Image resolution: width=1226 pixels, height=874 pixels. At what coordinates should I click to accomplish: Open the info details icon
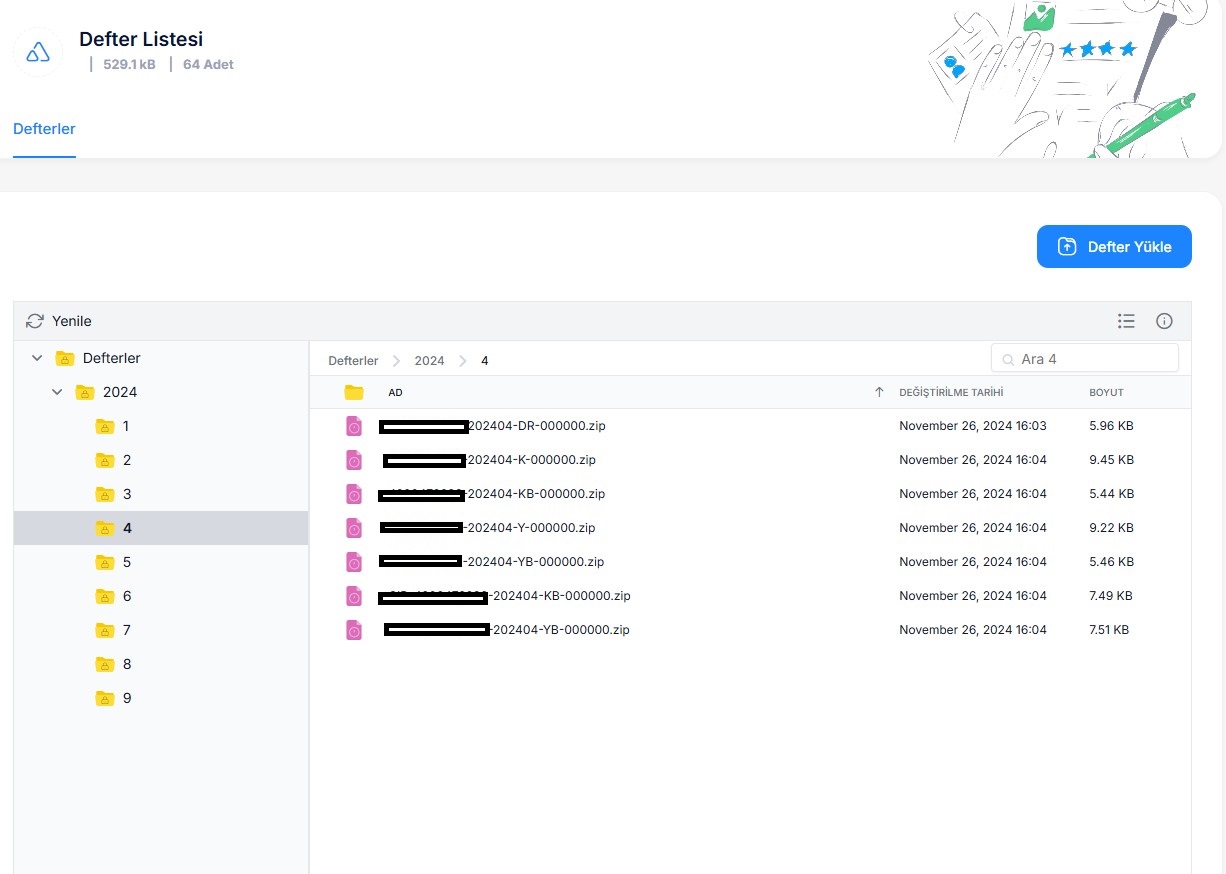(1164, 321)
